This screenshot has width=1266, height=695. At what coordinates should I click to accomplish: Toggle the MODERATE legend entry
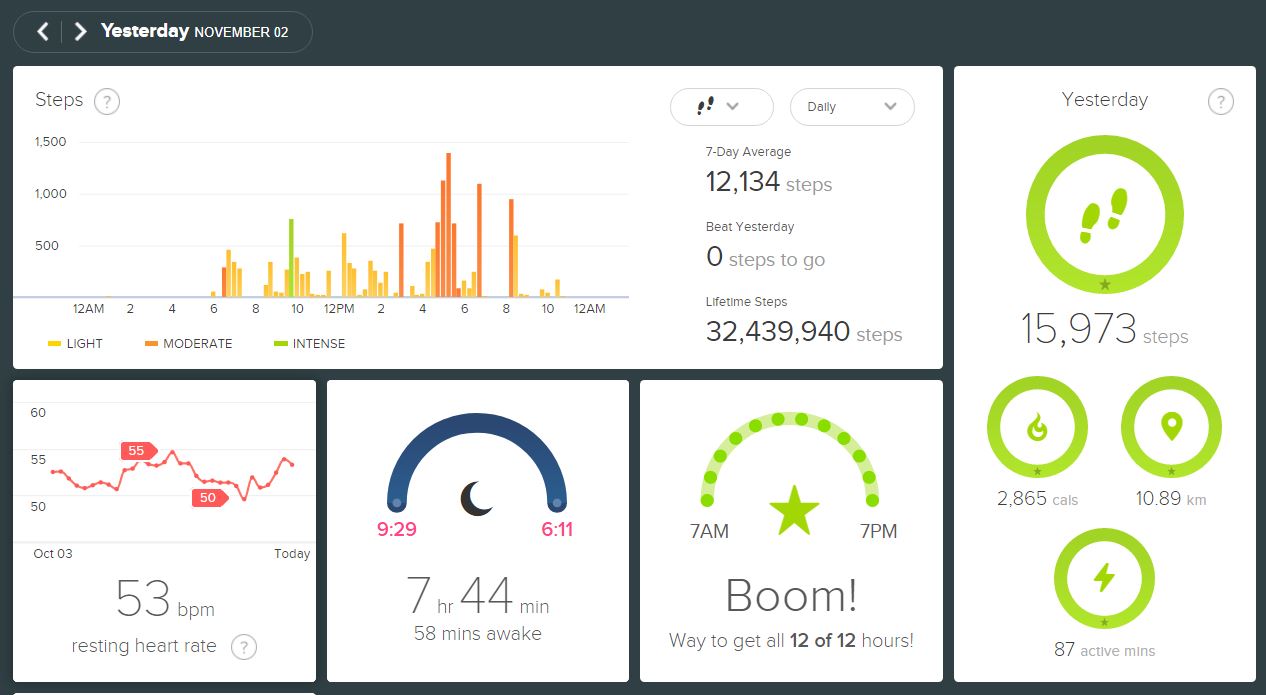pos(188,344)
